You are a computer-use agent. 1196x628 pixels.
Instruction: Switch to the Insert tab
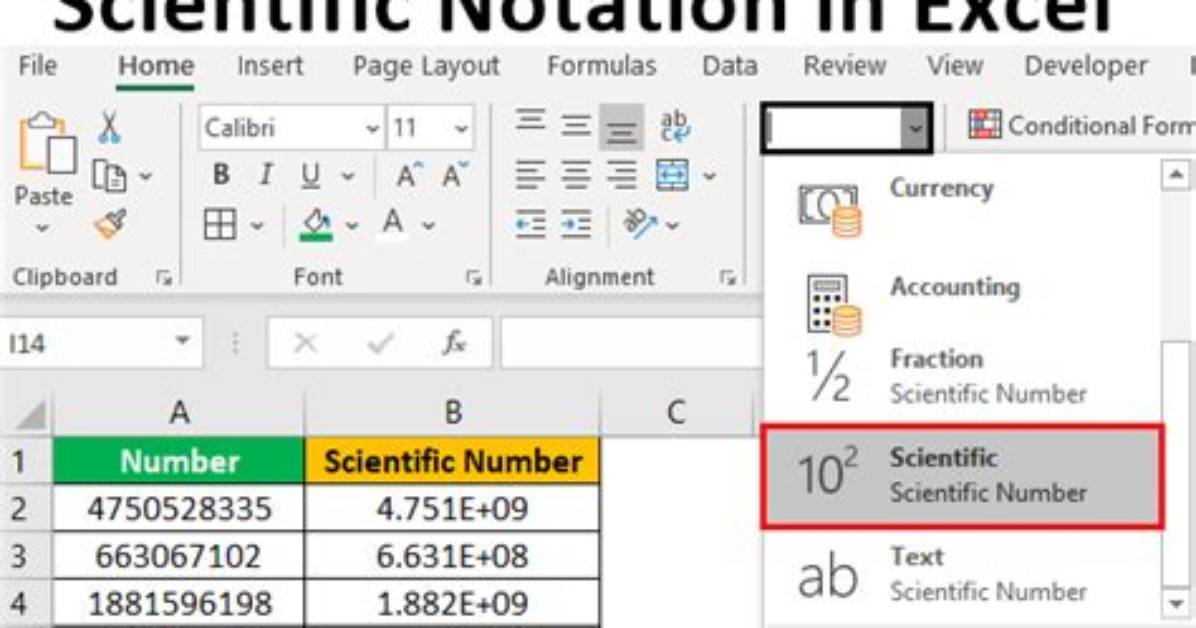coord(270,66)
